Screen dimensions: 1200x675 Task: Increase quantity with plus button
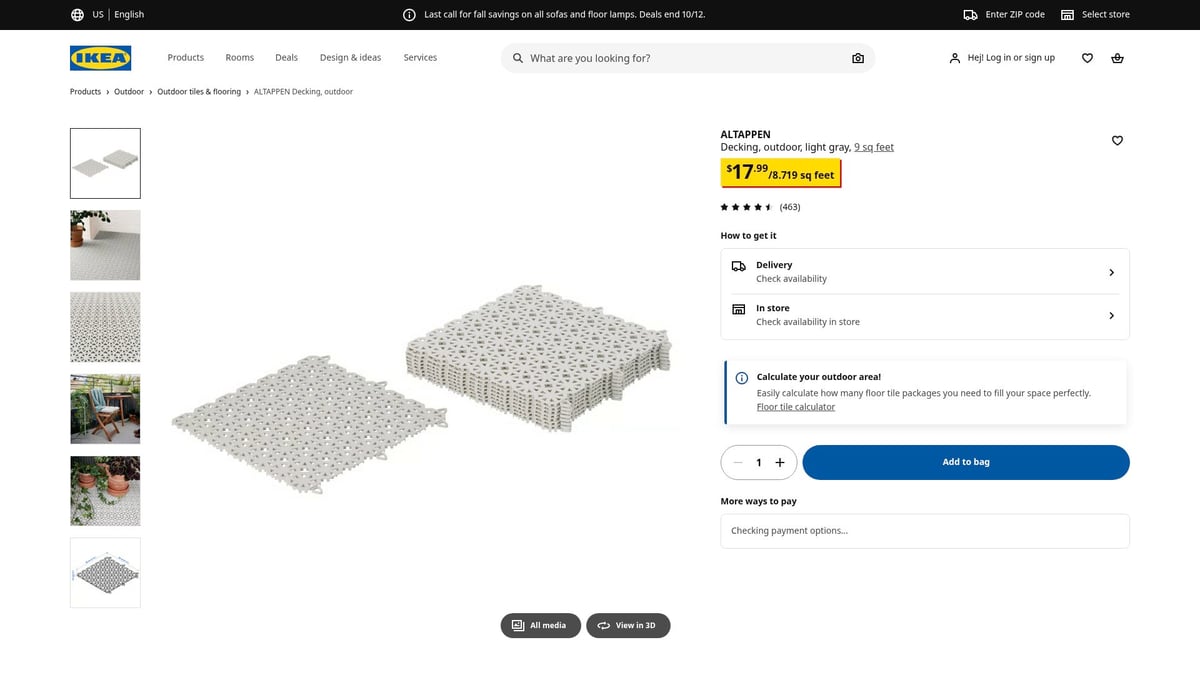(x=780, y=462)
